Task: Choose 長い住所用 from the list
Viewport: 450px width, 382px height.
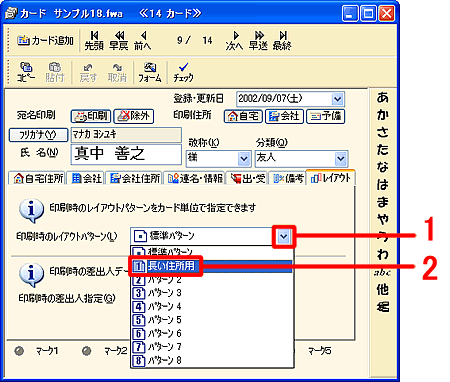Action: 212,266
